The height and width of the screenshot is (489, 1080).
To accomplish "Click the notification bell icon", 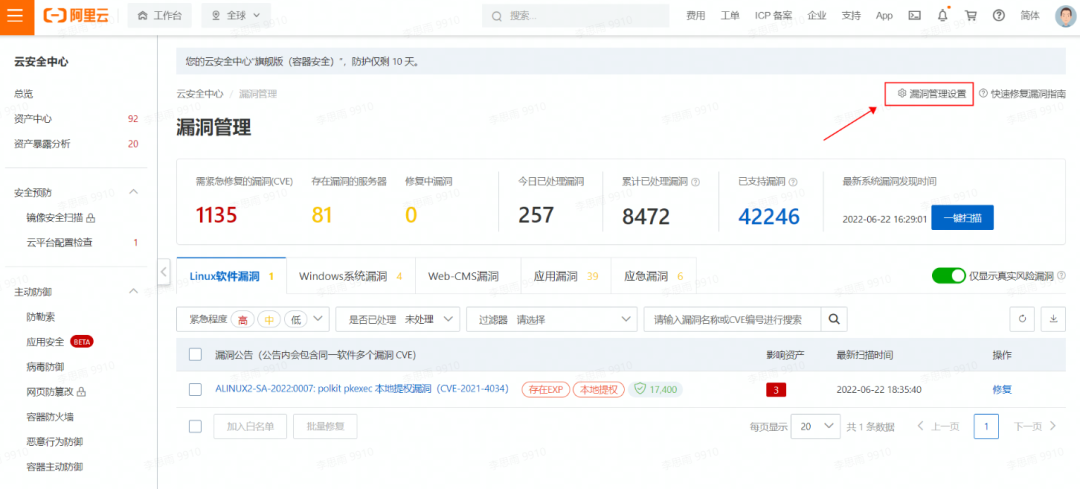I will (x=942, y=16).
